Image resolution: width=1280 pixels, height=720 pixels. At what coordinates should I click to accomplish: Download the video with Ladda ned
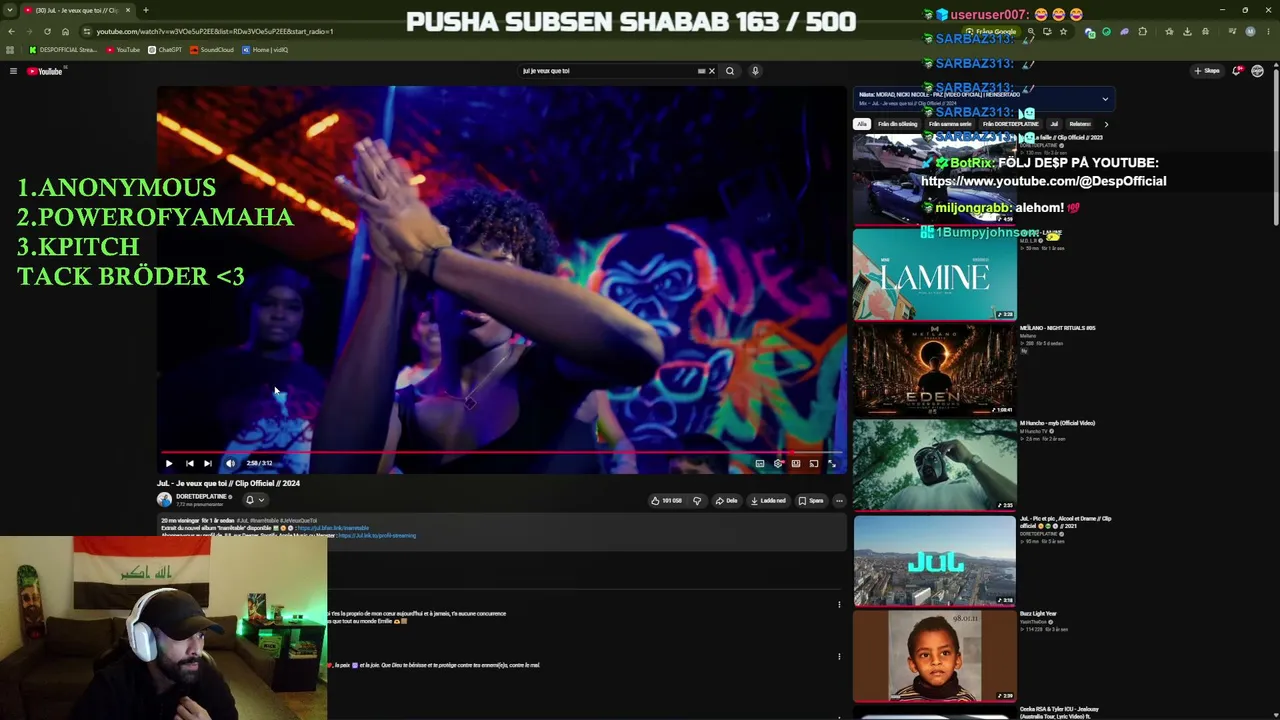[768, 500]
